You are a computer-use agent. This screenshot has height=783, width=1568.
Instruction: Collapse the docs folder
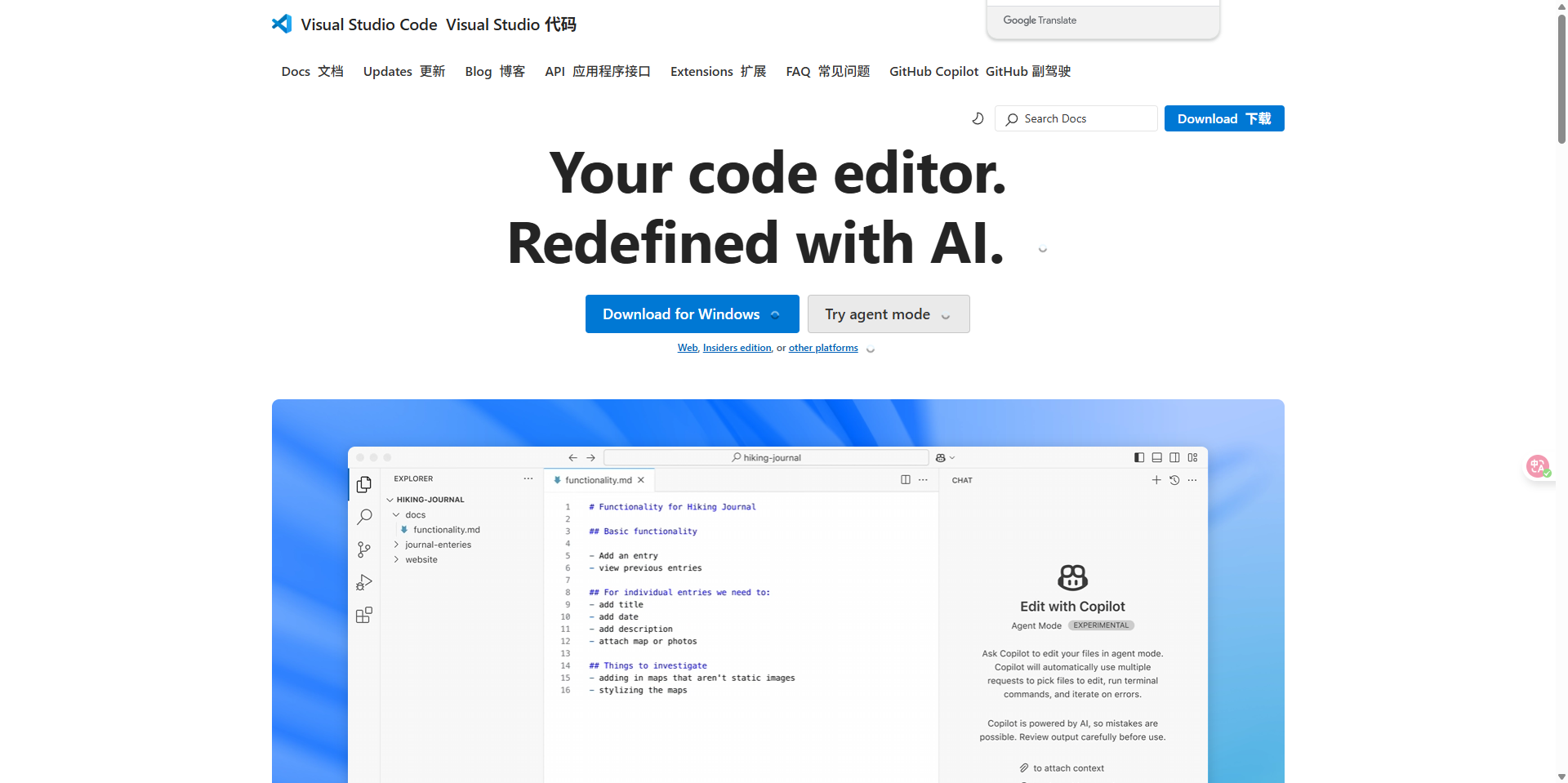[409, 515]
